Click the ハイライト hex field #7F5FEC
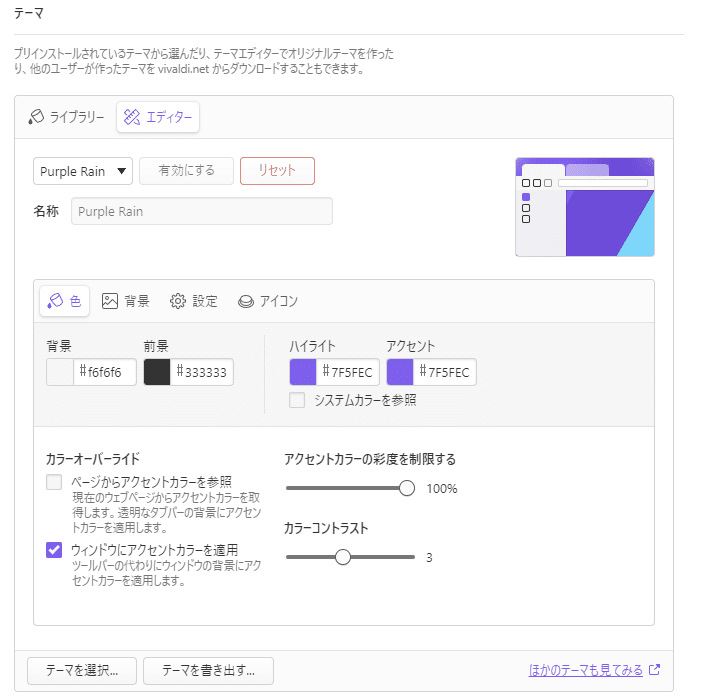The height and width of the screenshot is (699, 703). (348, 372)
